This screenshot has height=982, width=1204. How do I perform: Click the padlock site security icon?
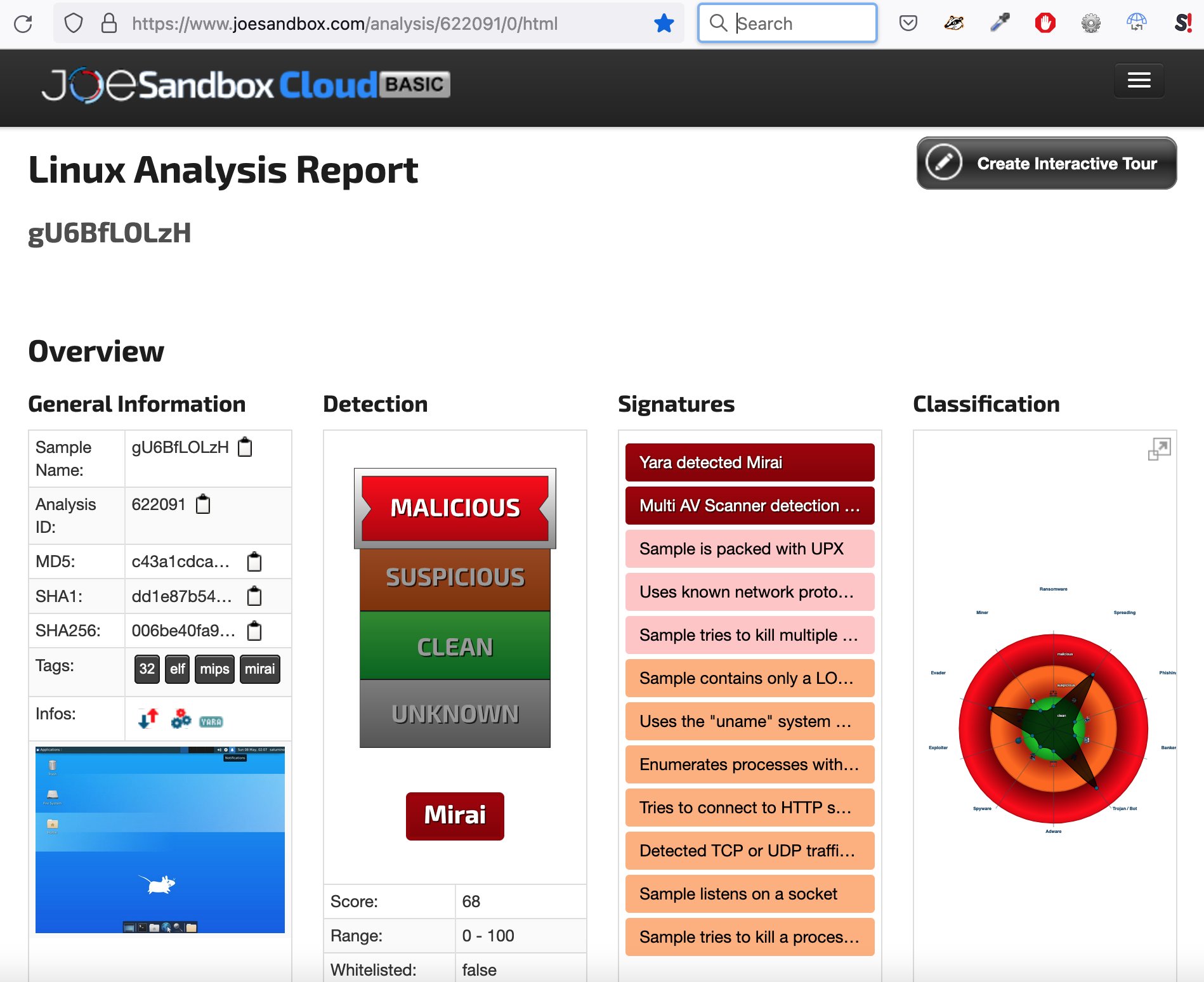(x=109, y=24)
